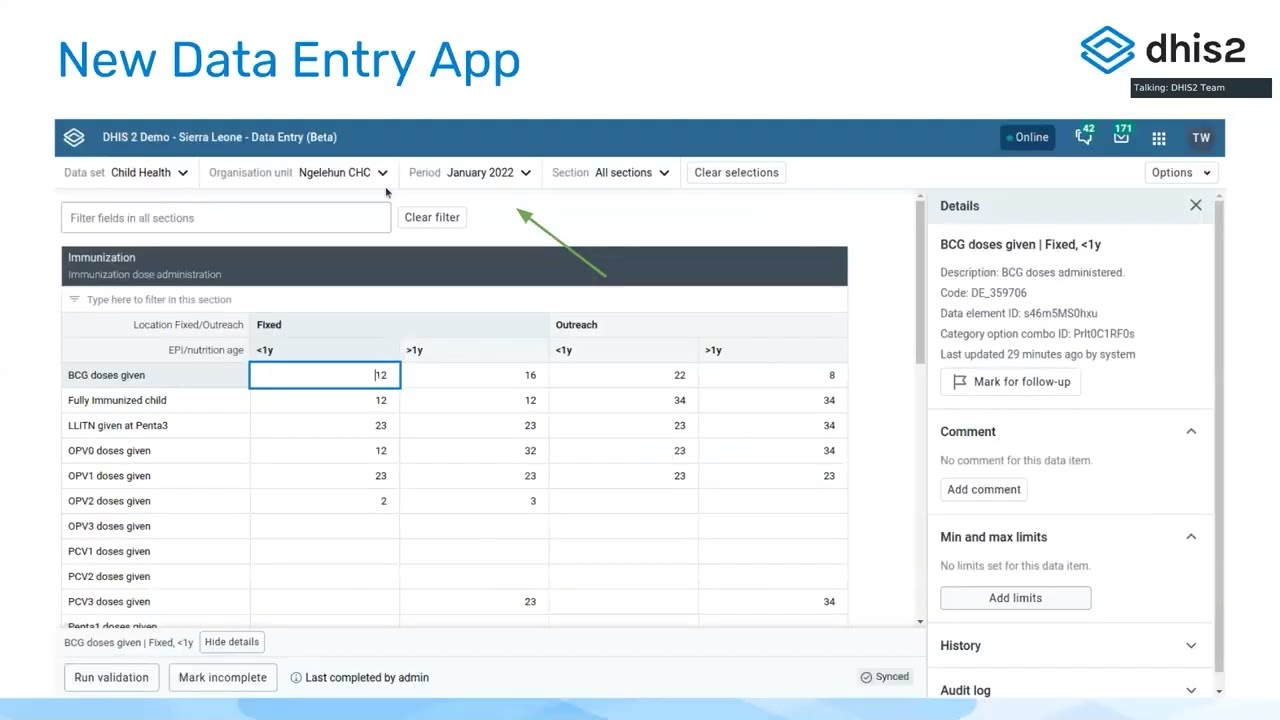Click the Talking: DHIS2 Team overlay label

pos(1201,88)
